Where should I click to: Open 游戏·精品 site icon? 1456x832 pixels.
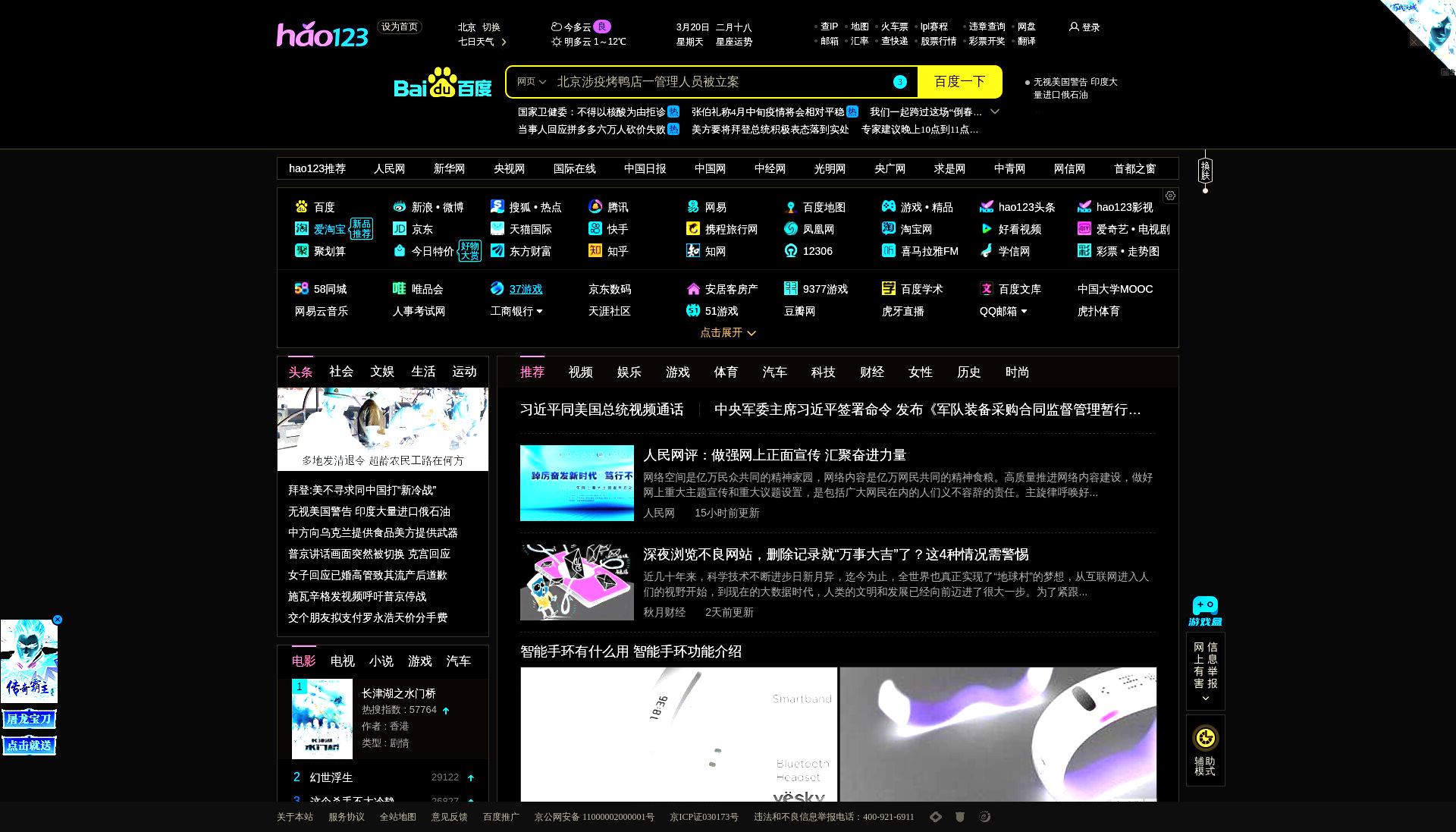tap(889, 206)
